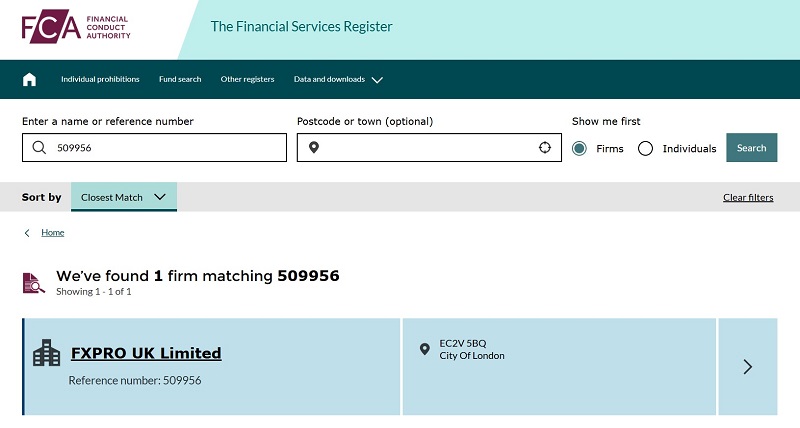Open result with right chevron arrow

tap(747, 366)
